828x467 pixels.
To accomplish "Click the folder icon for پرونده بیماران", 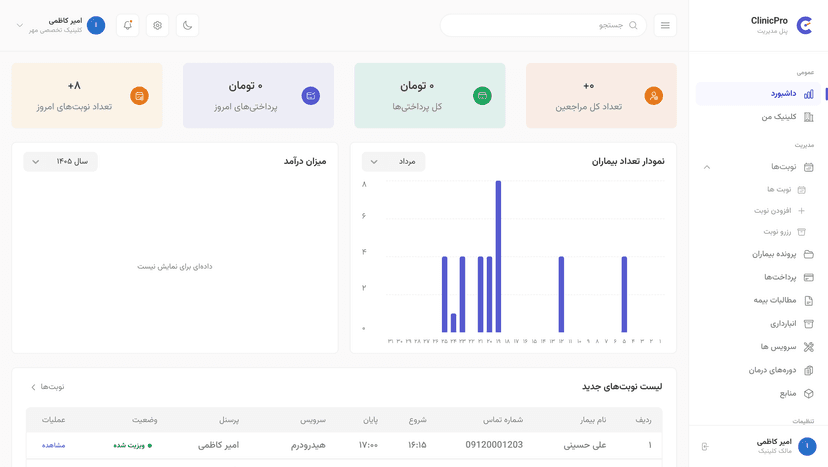I will click(808, 254).
